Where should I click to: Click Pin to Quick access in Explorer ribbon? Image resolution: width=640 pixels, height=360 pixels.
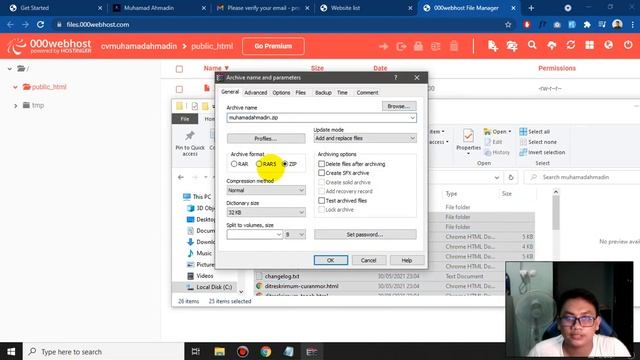190,143
